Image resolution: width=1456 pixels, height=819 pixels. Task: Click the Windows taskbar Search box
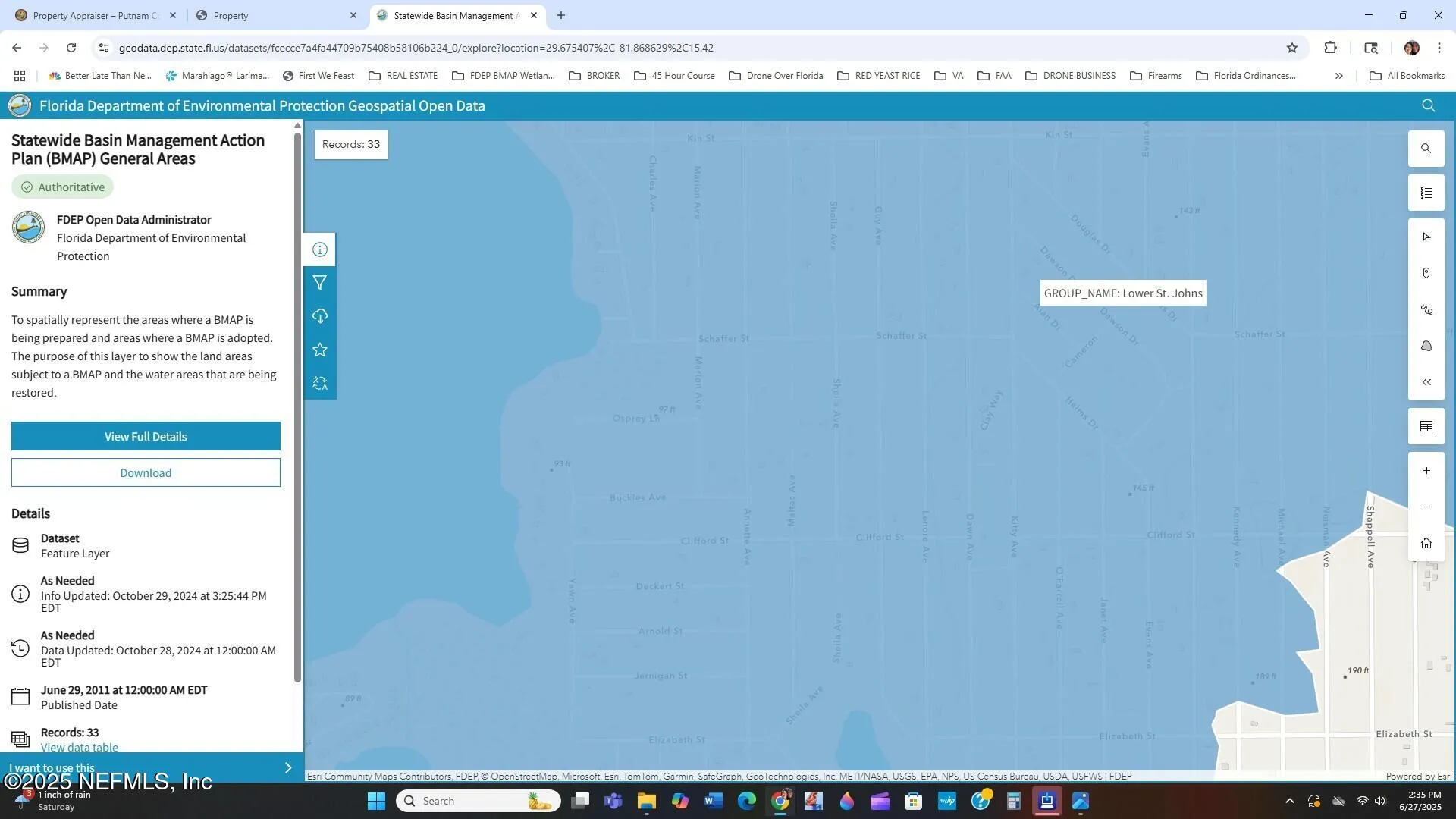(x=479, y=801)
